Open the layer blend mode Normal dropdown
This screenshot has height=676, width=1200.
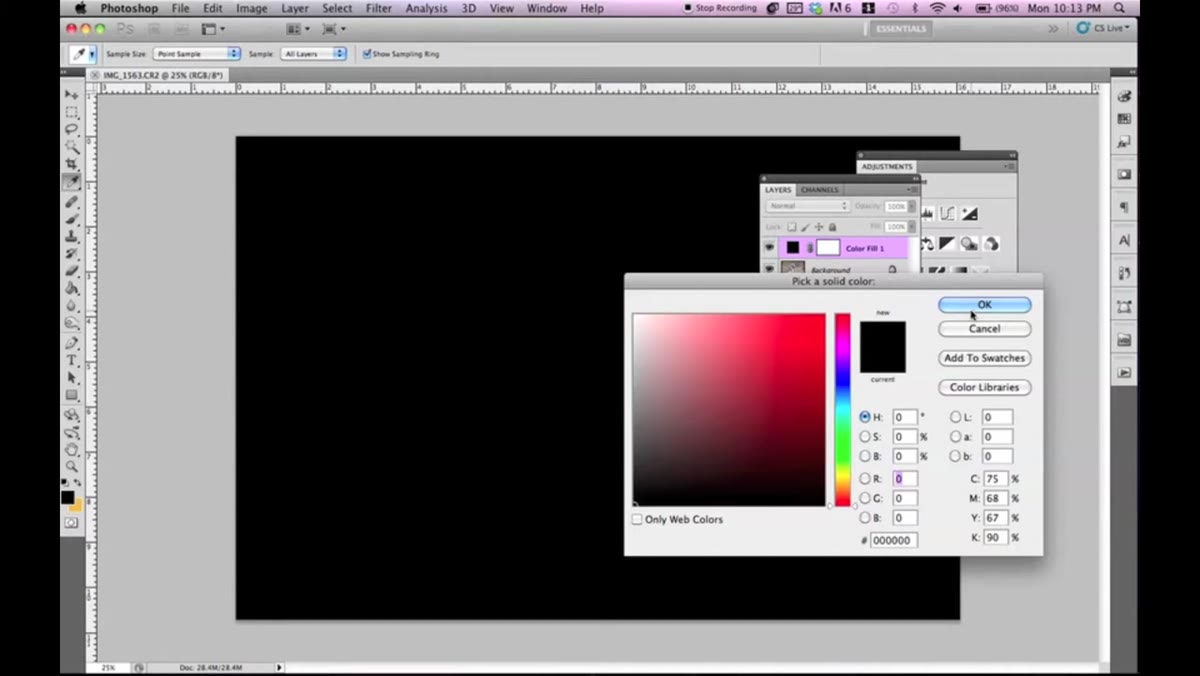point(808,206)
